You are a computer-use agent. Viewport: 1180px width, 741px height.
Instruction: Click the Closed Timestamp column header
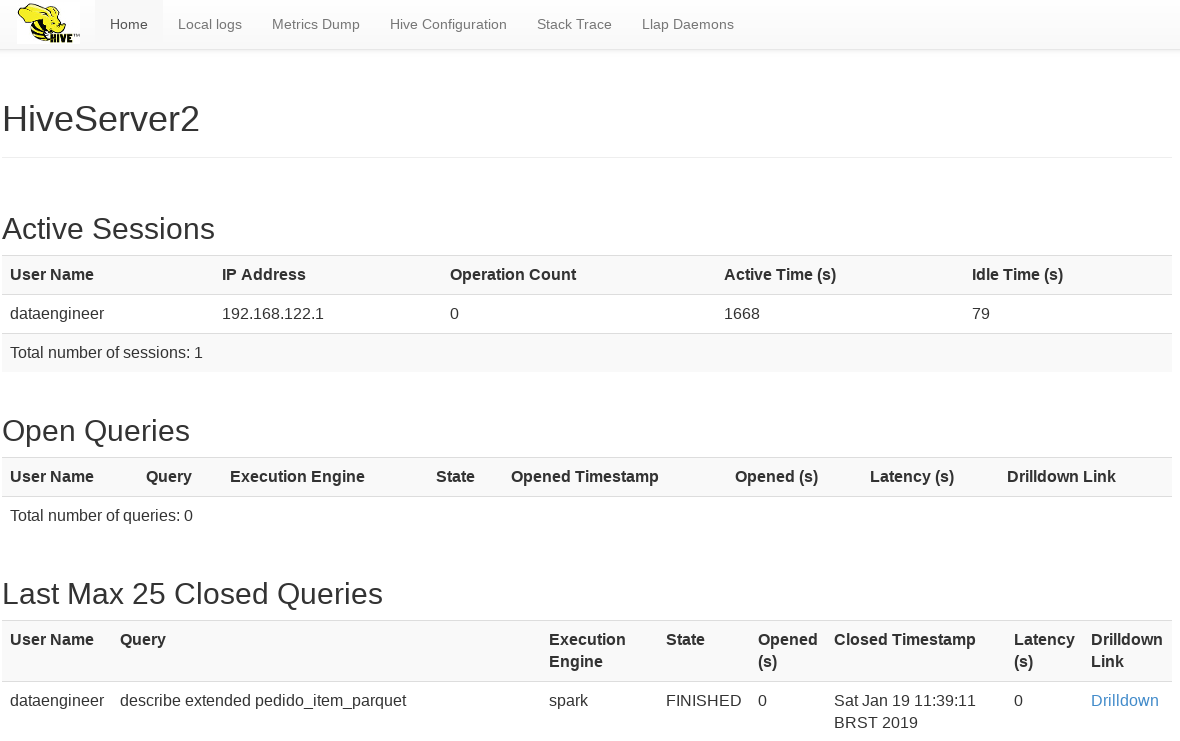pos(905,639)
